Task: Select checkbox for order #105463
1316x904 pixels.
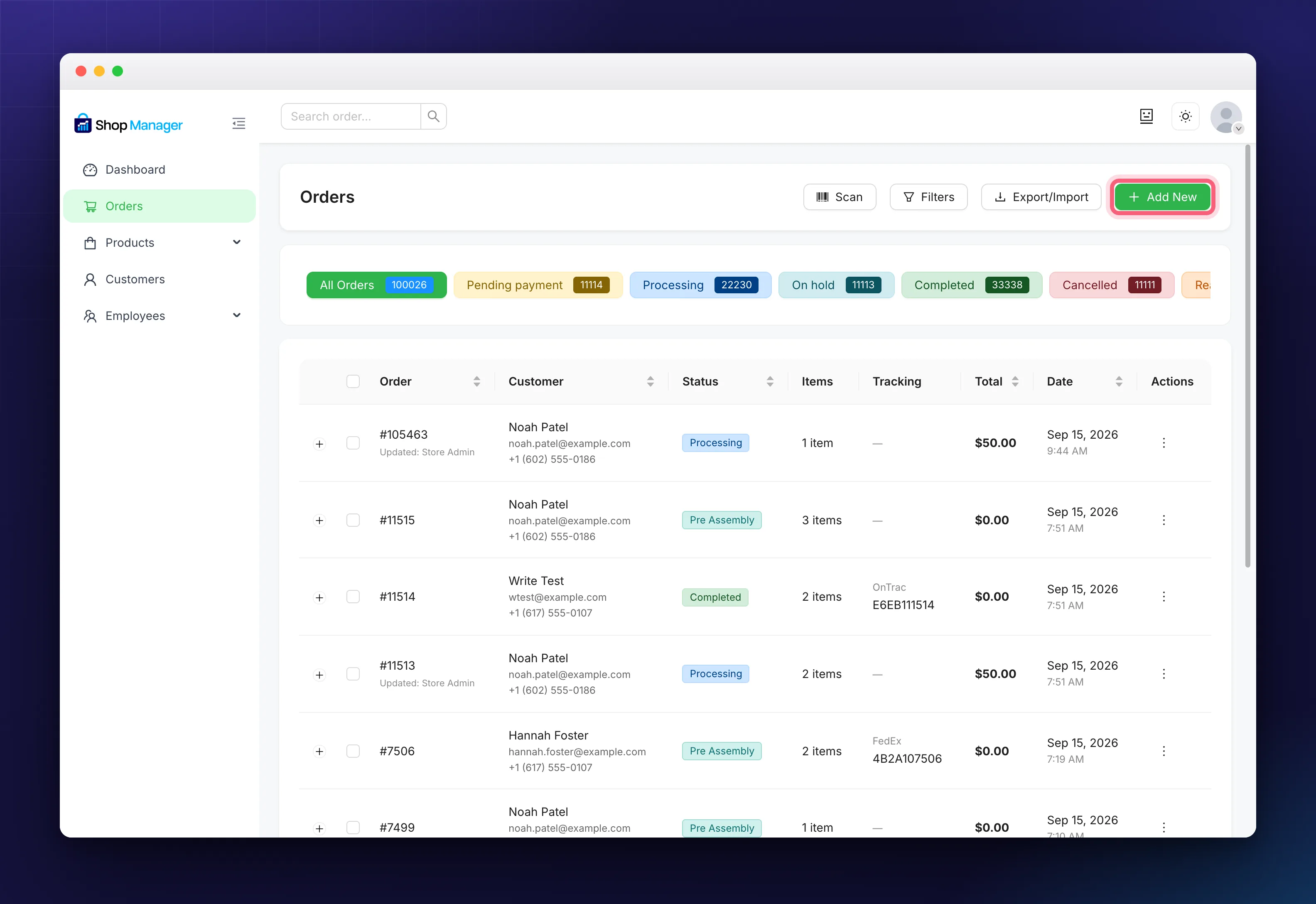Action: [353, 443]
